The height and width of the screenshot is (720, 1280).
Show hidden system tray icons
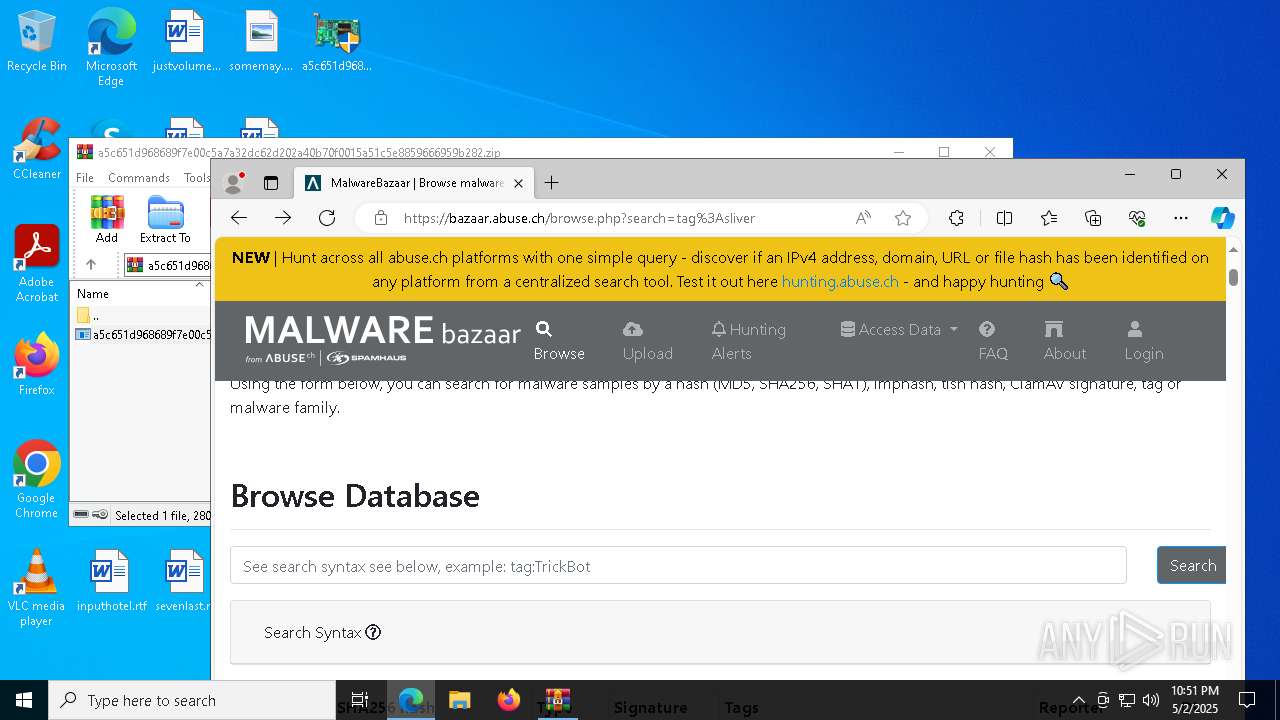click(x=1078, y=700)
